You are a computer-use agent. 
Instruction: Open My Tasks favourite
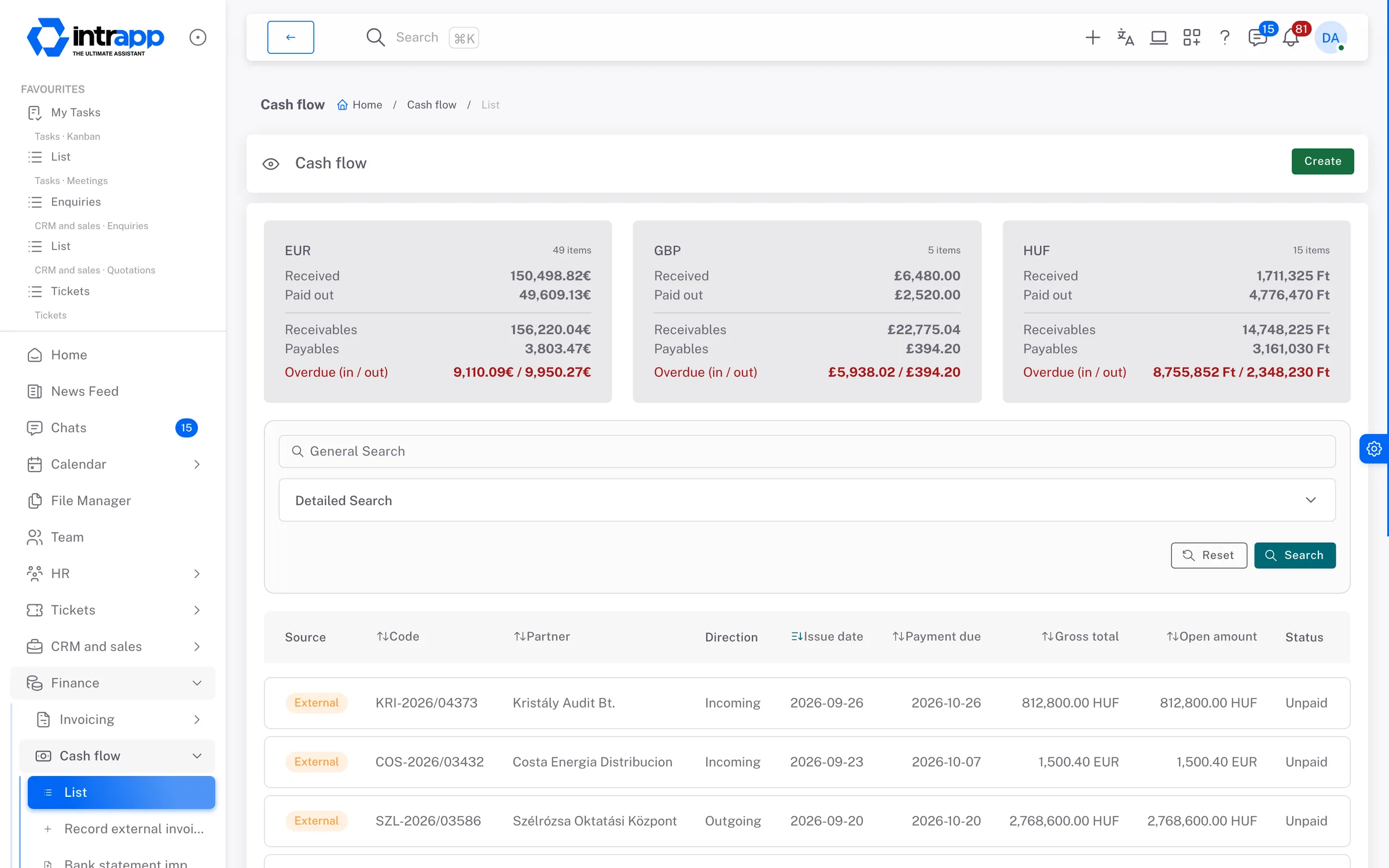tap(75, 112)
